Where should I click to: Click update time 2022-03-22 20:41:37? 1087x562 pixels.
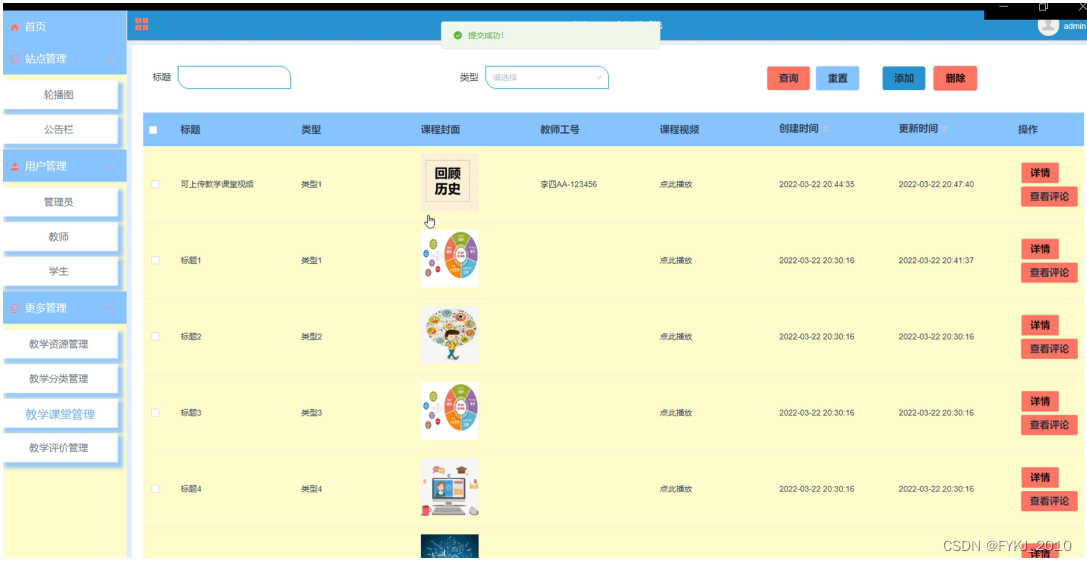click(936, 261)
